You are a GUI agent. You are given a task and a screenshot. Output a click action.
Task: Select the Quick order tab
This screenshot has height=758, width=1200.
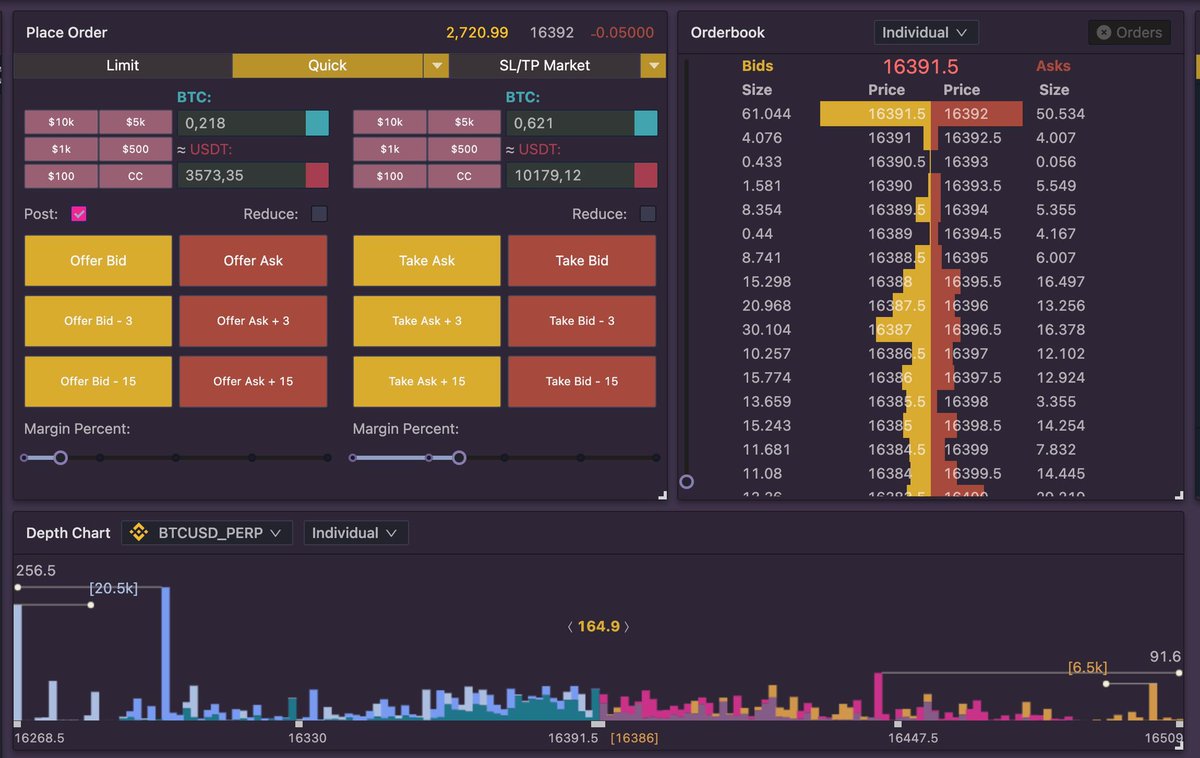coord(328,66)
